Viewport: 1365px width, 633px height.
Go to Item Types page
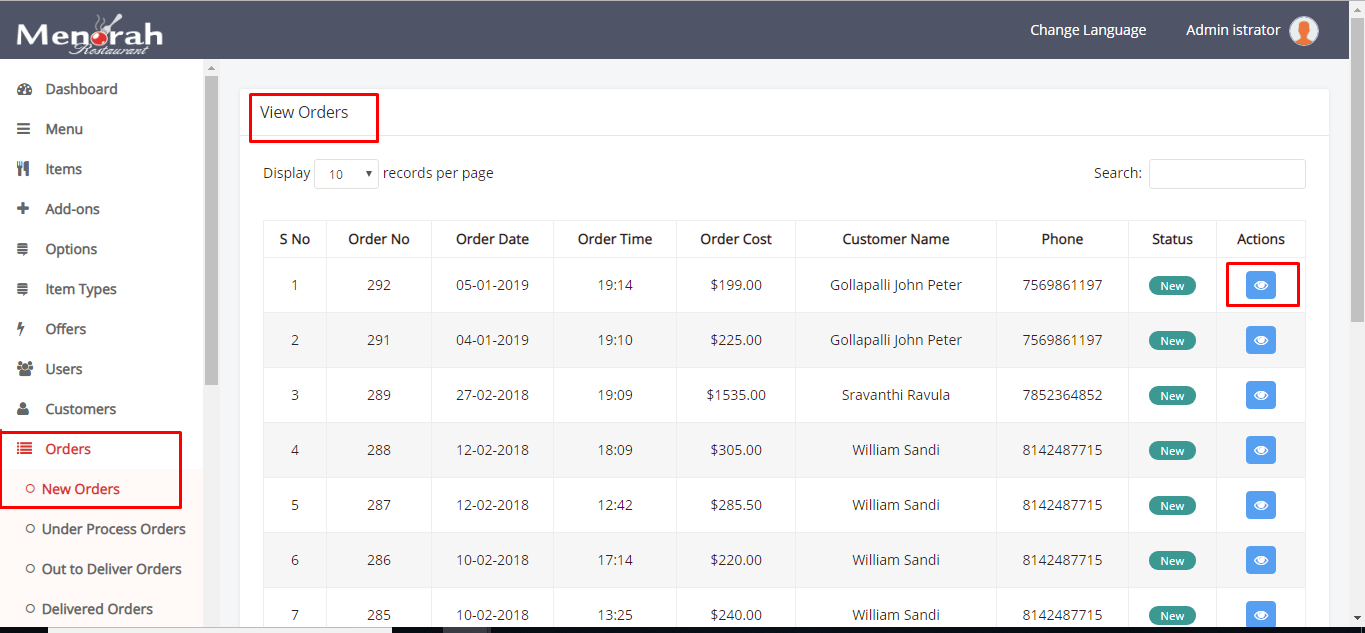[x=80, y=289]
